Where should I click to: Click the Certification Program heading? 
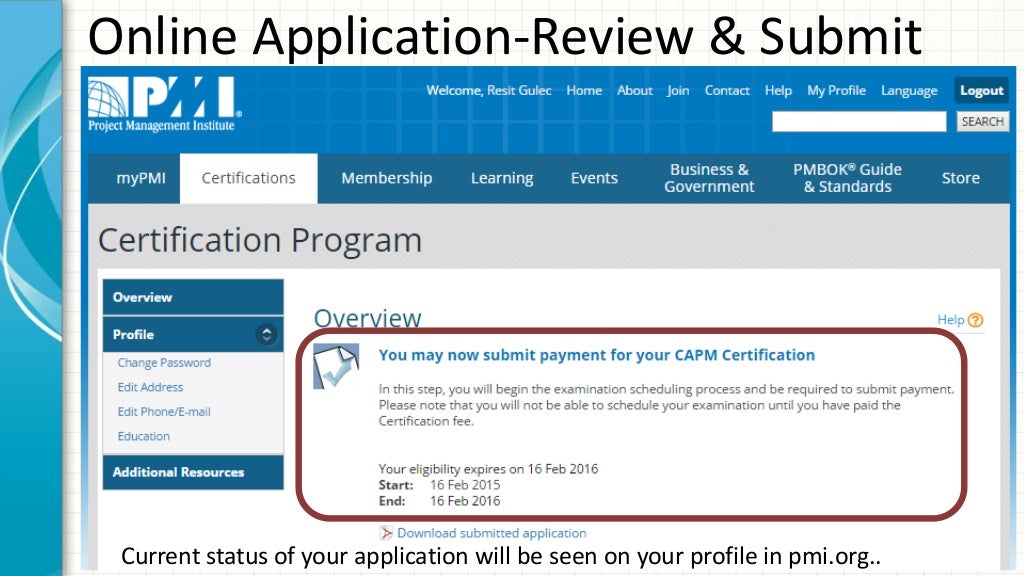pos(260,241)
